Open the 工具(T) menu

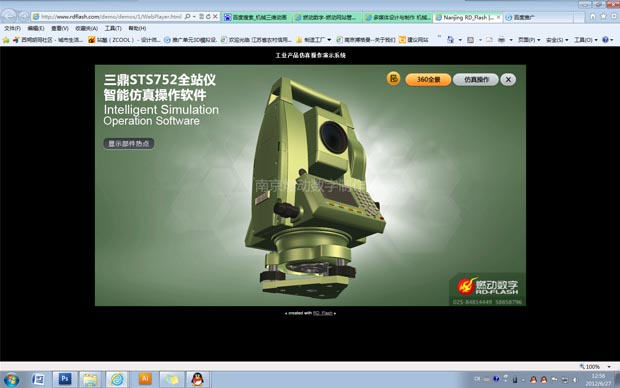[x=113, y=28]
